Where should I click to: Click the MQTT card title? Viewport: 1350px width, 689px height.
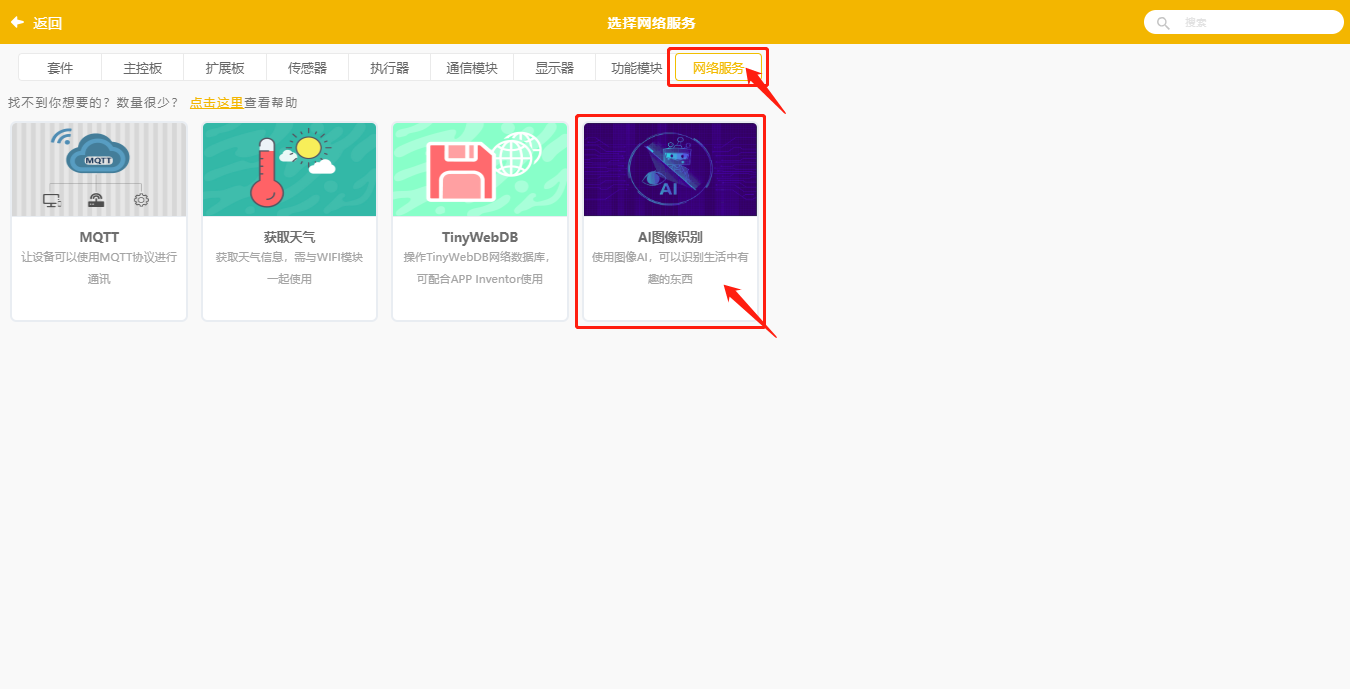[99, 237]
